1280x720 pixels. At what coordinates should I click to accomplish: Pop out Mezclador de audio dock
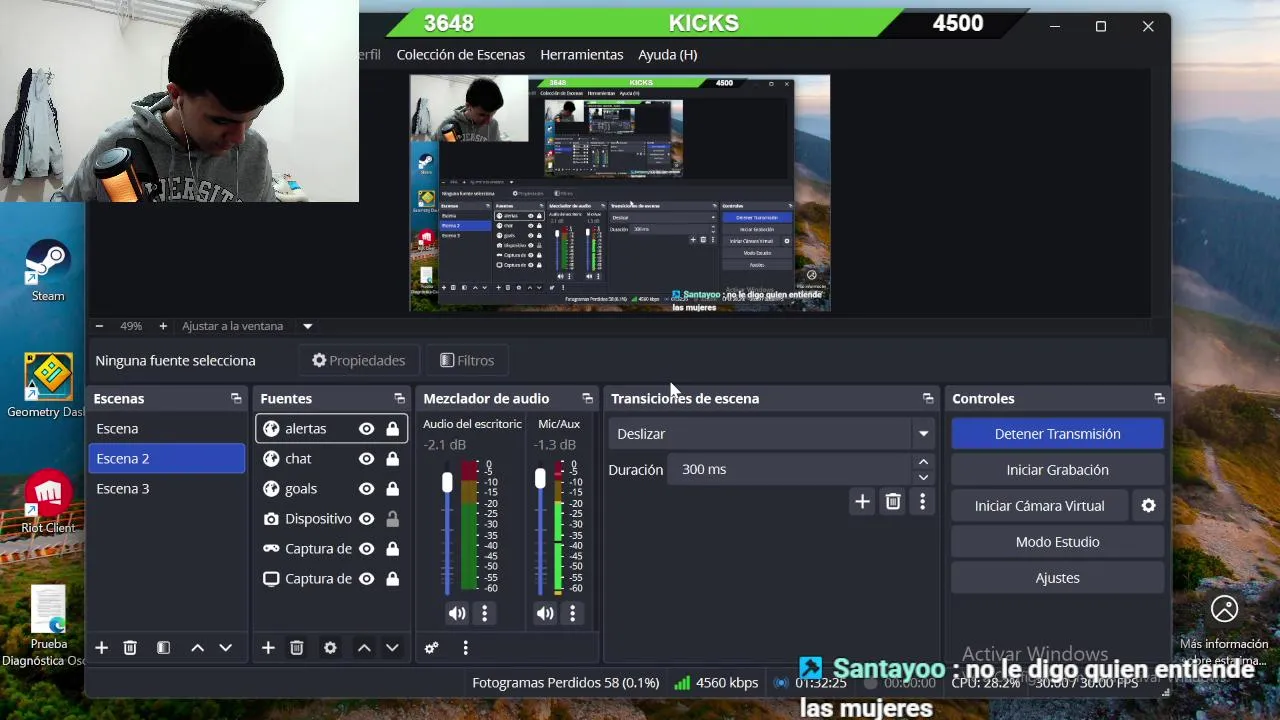pyautogui.click(x=587, y=398)
